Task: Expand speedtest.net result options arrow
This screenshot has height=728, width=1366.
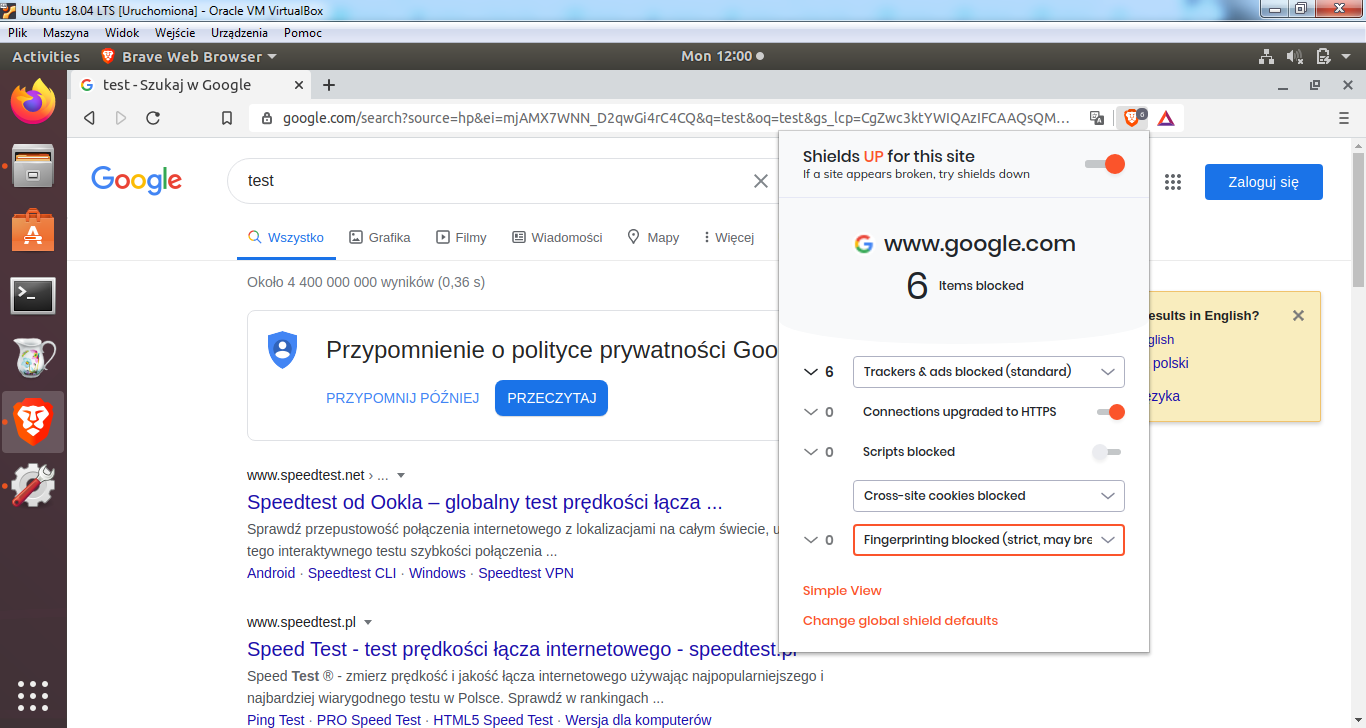Action: 401,475
